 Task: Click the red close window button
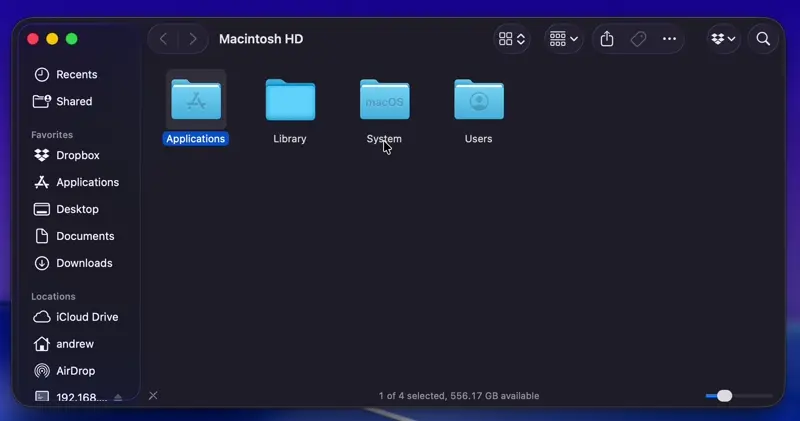(33, 39)
